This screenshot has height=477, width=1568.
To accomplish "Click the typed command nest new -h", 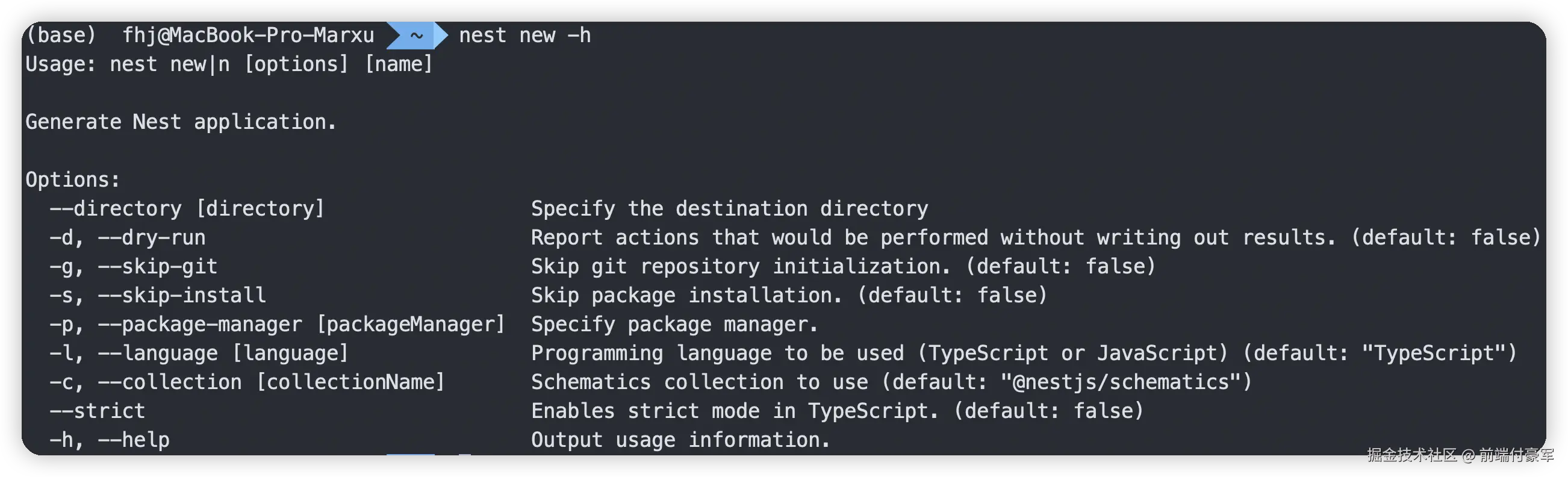I will point(524,36).
